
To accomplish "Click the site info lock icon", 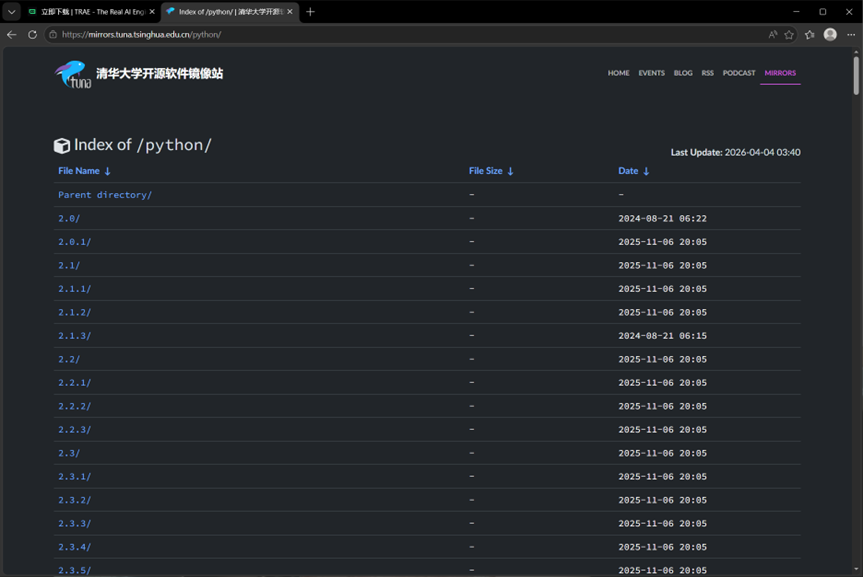I will point(53,35).
